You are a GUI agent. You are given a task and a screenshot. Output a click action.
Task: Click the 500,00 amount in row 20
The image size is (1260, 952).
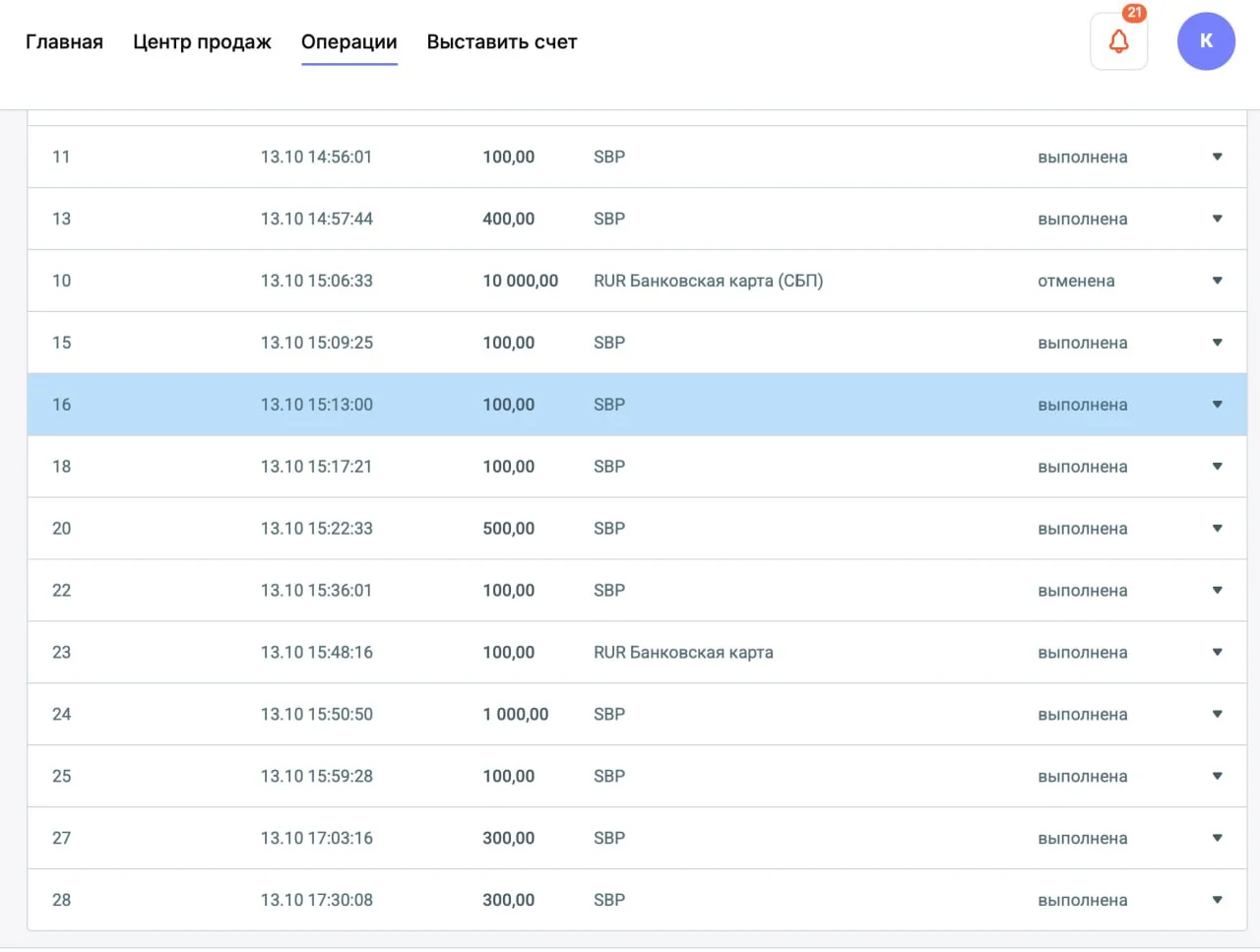[508, 529]
